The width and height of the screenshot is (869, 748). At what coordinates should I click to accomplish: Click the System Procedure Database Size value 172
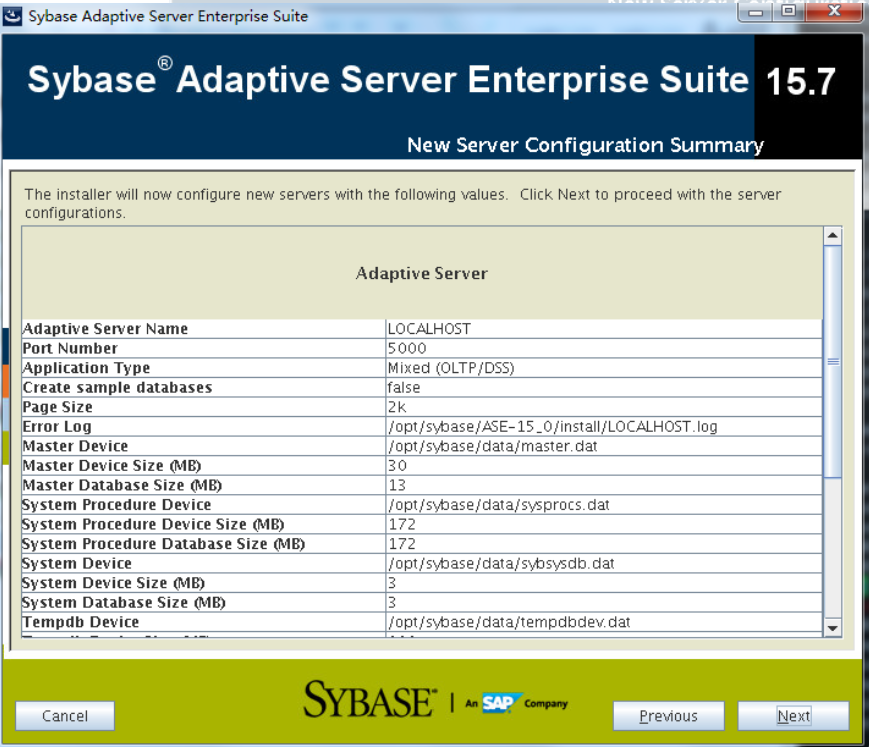tap(402, 544)
